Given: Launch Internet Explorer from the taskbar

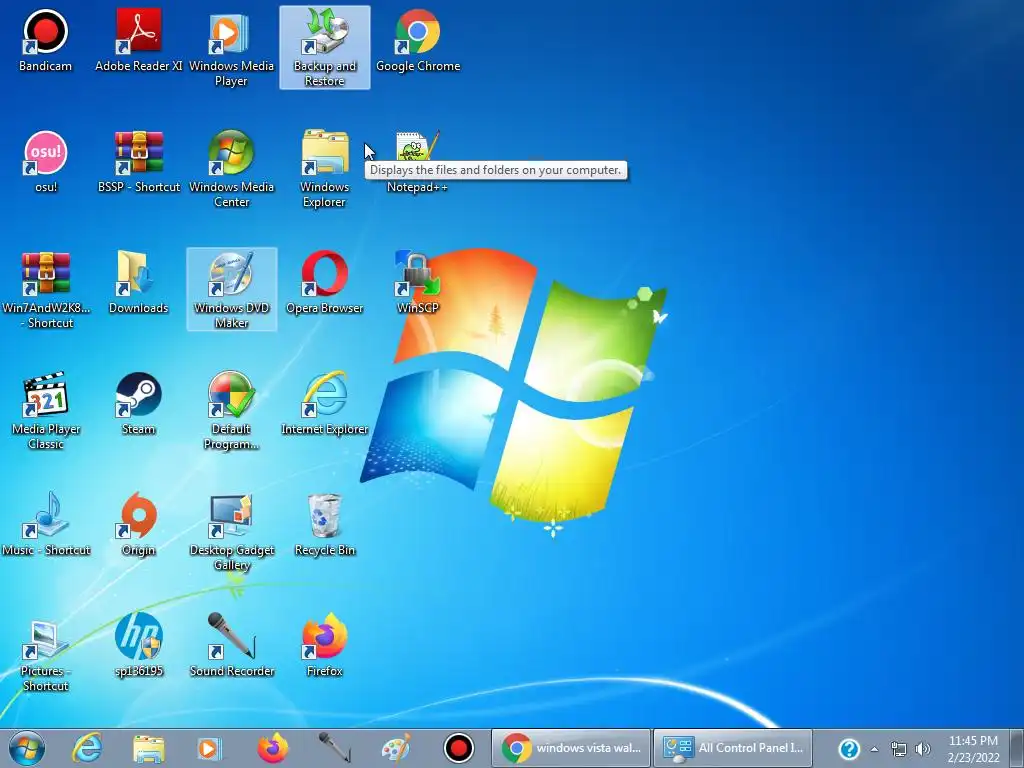Looking at the screenshot, I should (x=87, y=748).
